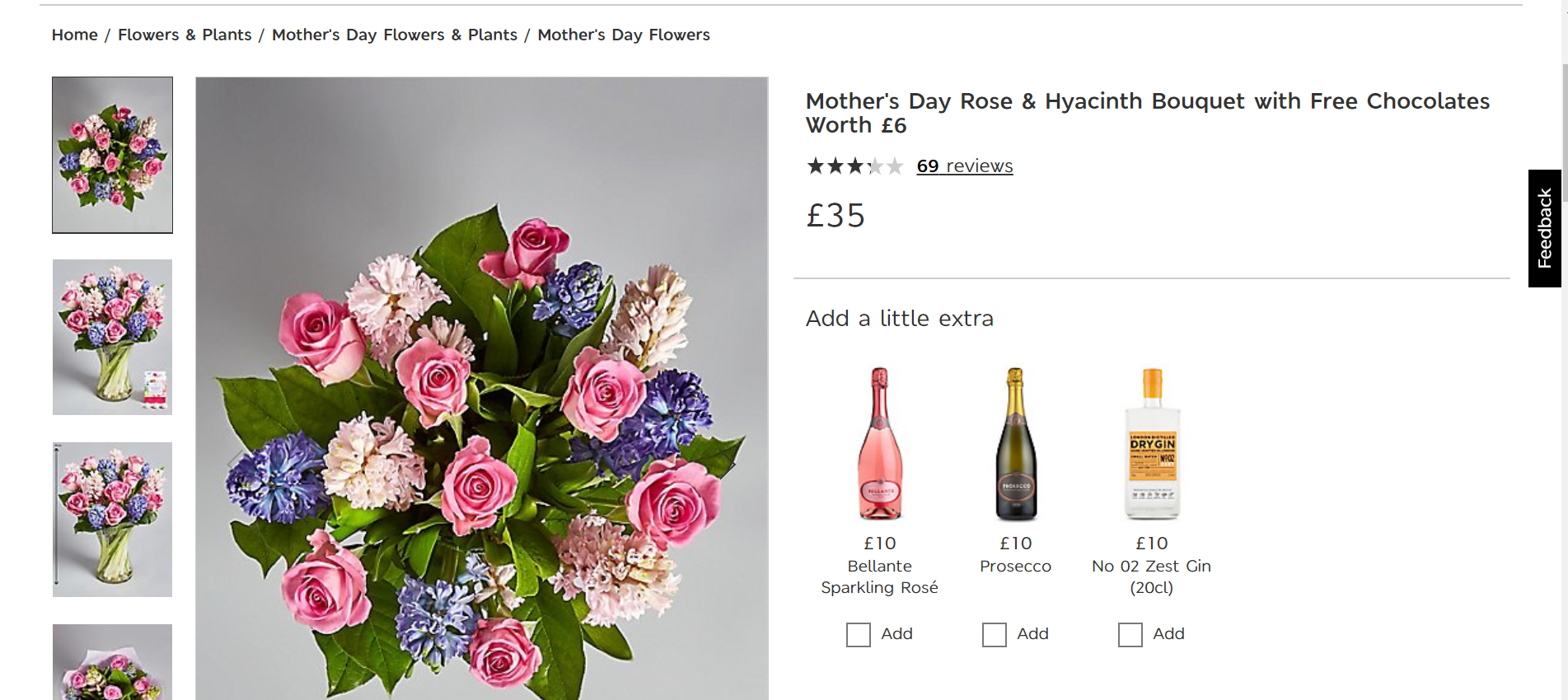Viewport: 1568px width, 700px height.
Task: Select third thumbnail showing bouquet height
Action: [113, 520]
